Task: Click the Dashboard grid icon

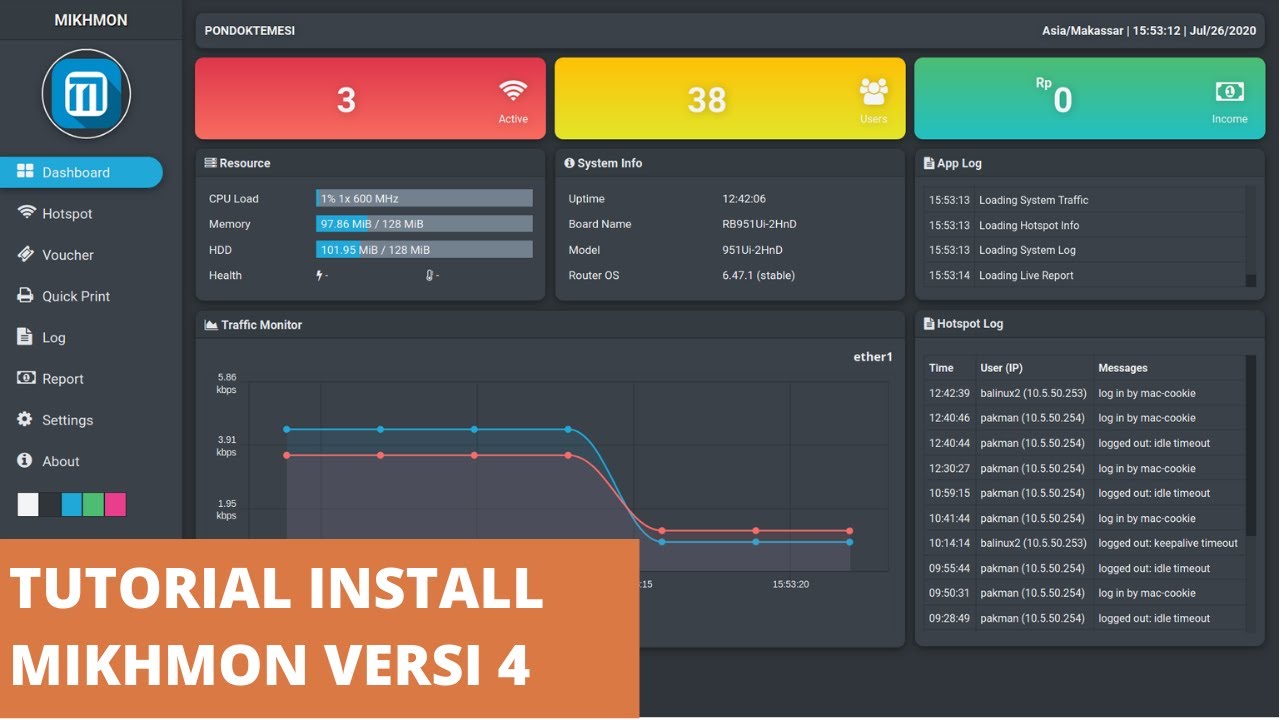Action: tap(25, 172)
